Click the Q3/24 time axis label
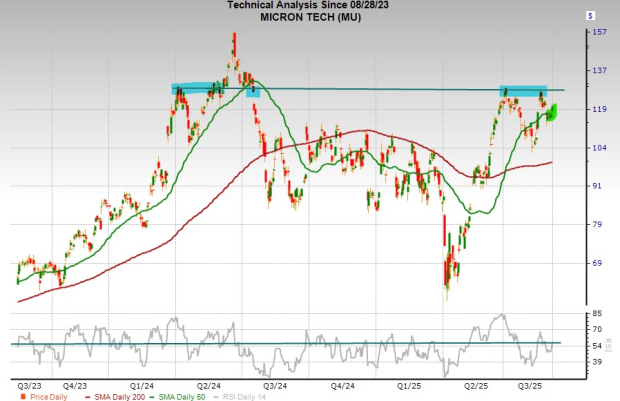The width and height of the screenshot is (620, 401). click(x=275, y=386)
